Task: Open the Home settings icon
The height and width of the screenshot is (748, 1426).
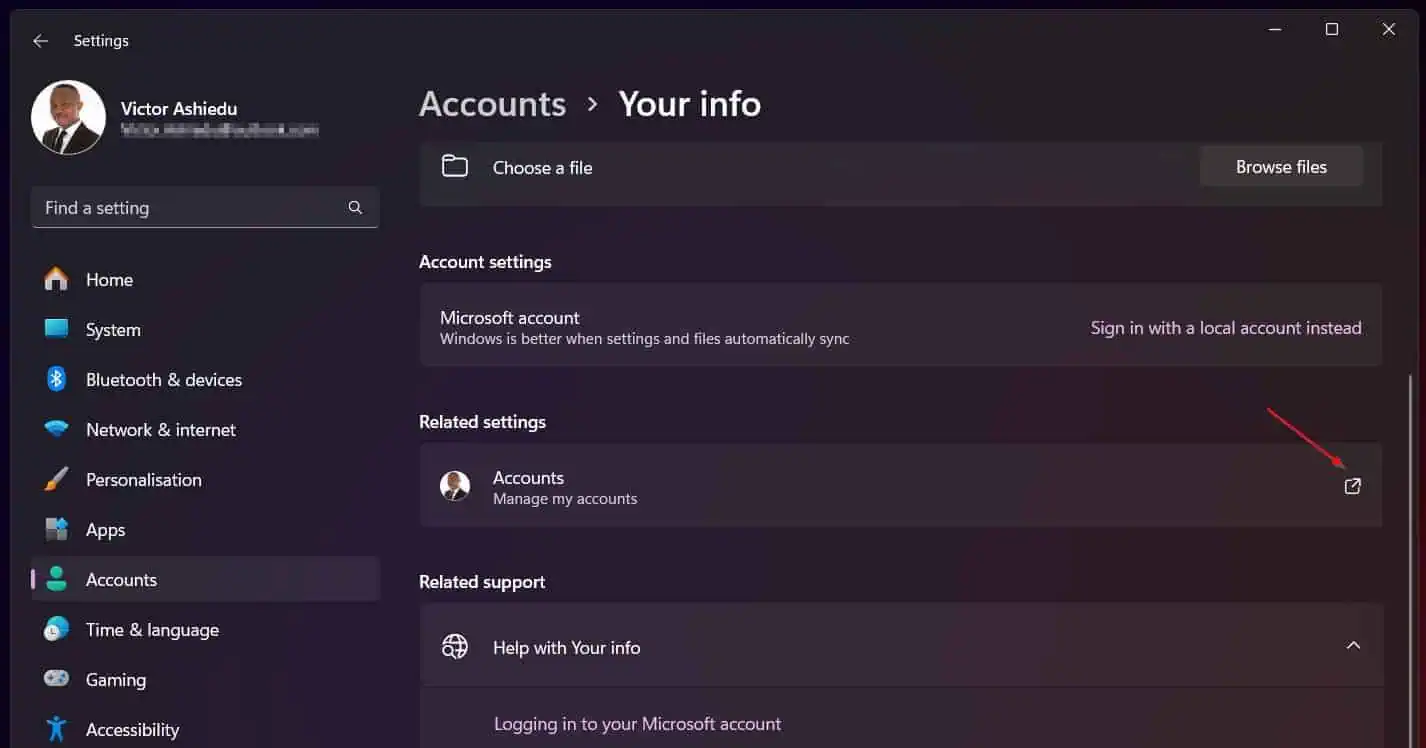Action: [57, 279]
